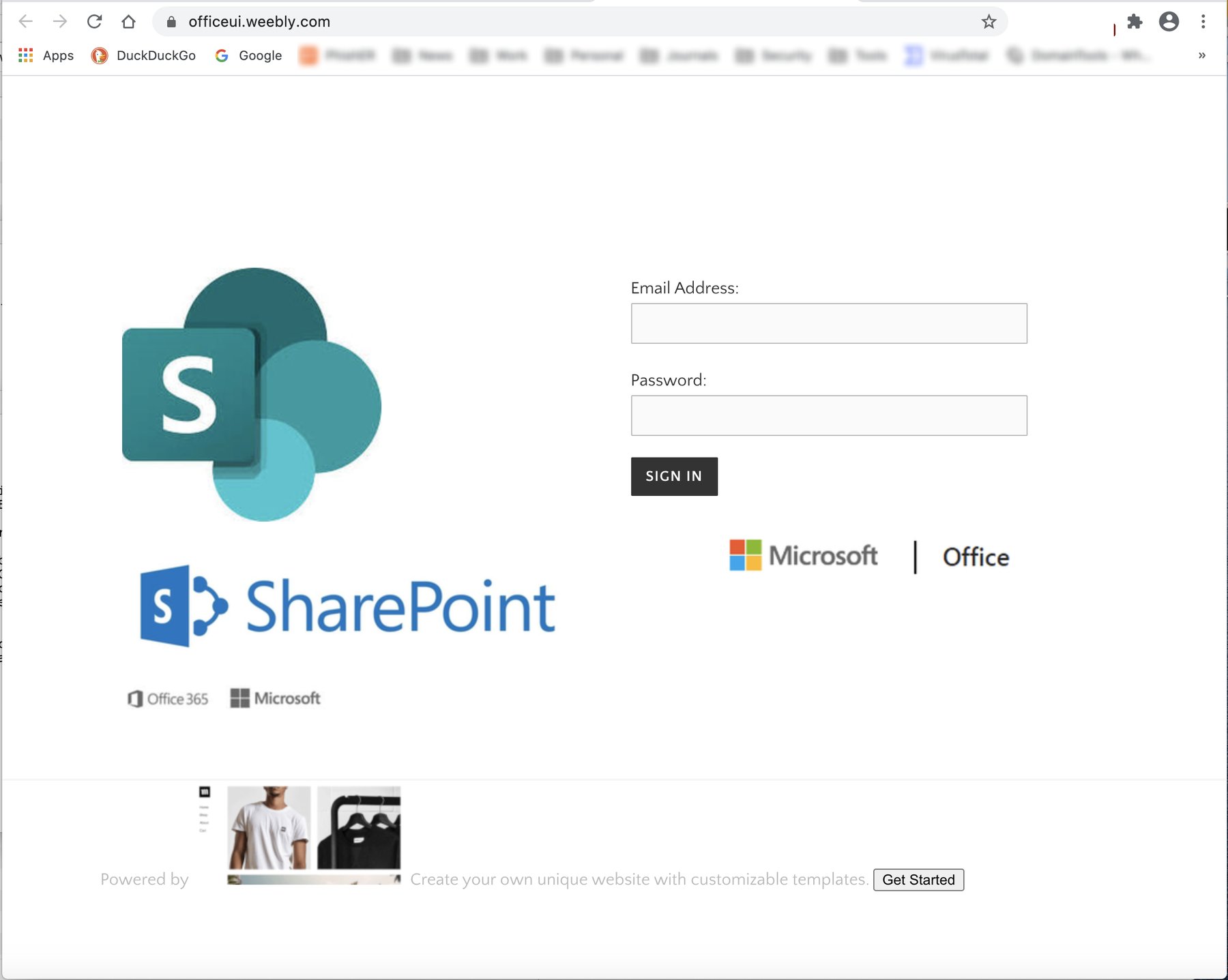Open the browser profile avatar
Viewport: 1228px width, 980px height.
1169,21
